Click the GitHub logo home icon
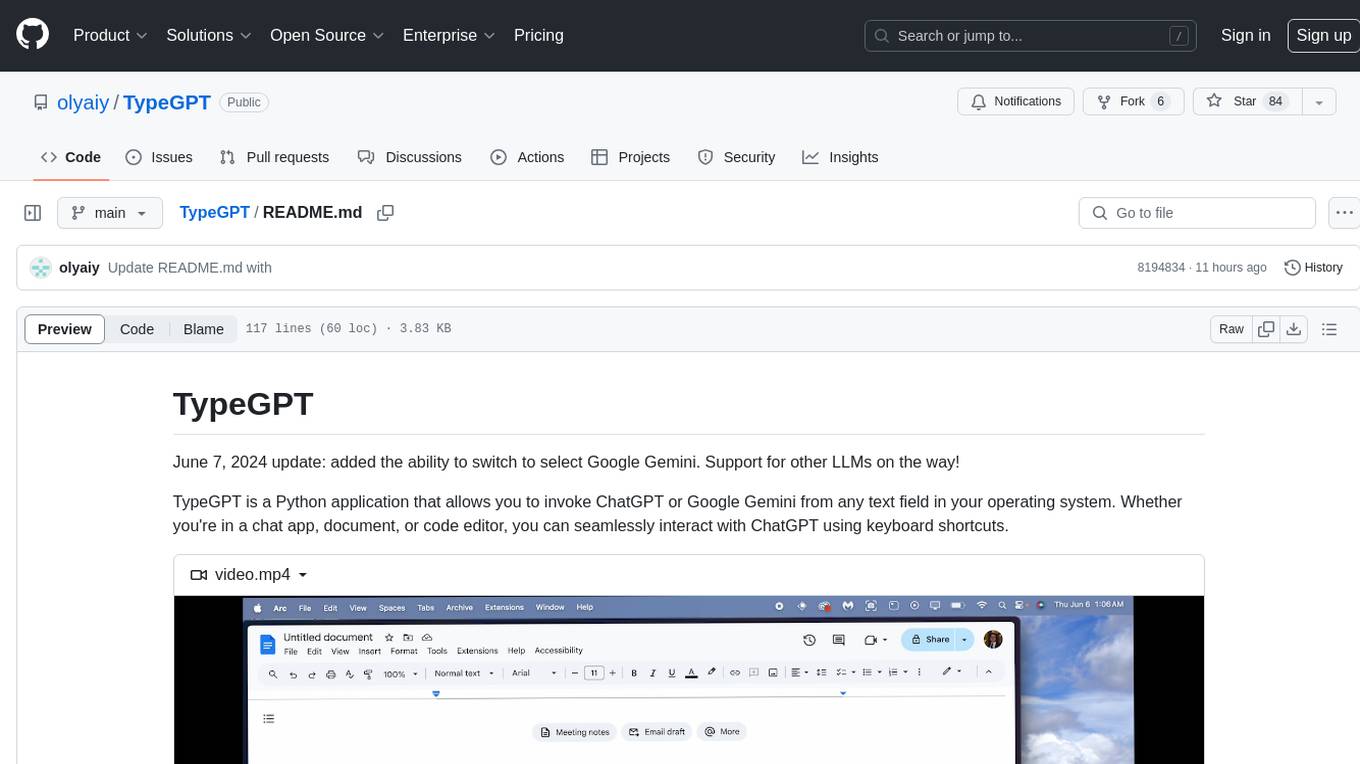 coord(32,35)
